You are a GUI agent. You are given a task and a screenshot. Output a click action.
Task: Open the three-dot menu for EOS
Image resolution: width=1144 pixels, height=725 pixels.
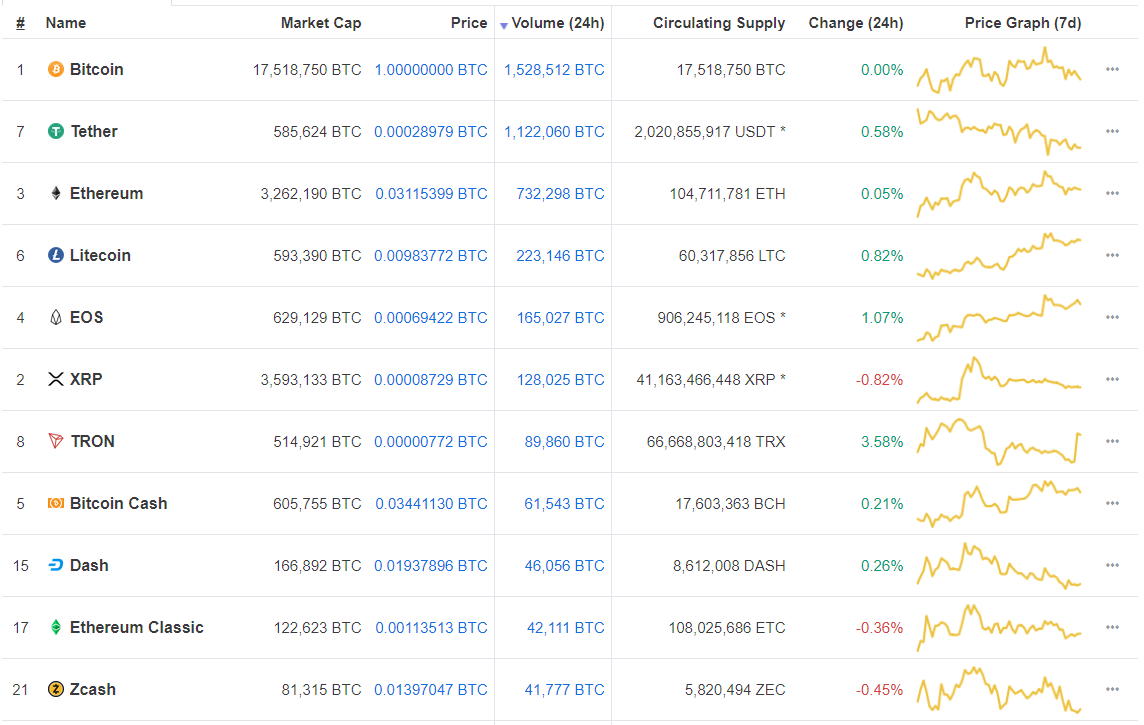click(1112, 318)
